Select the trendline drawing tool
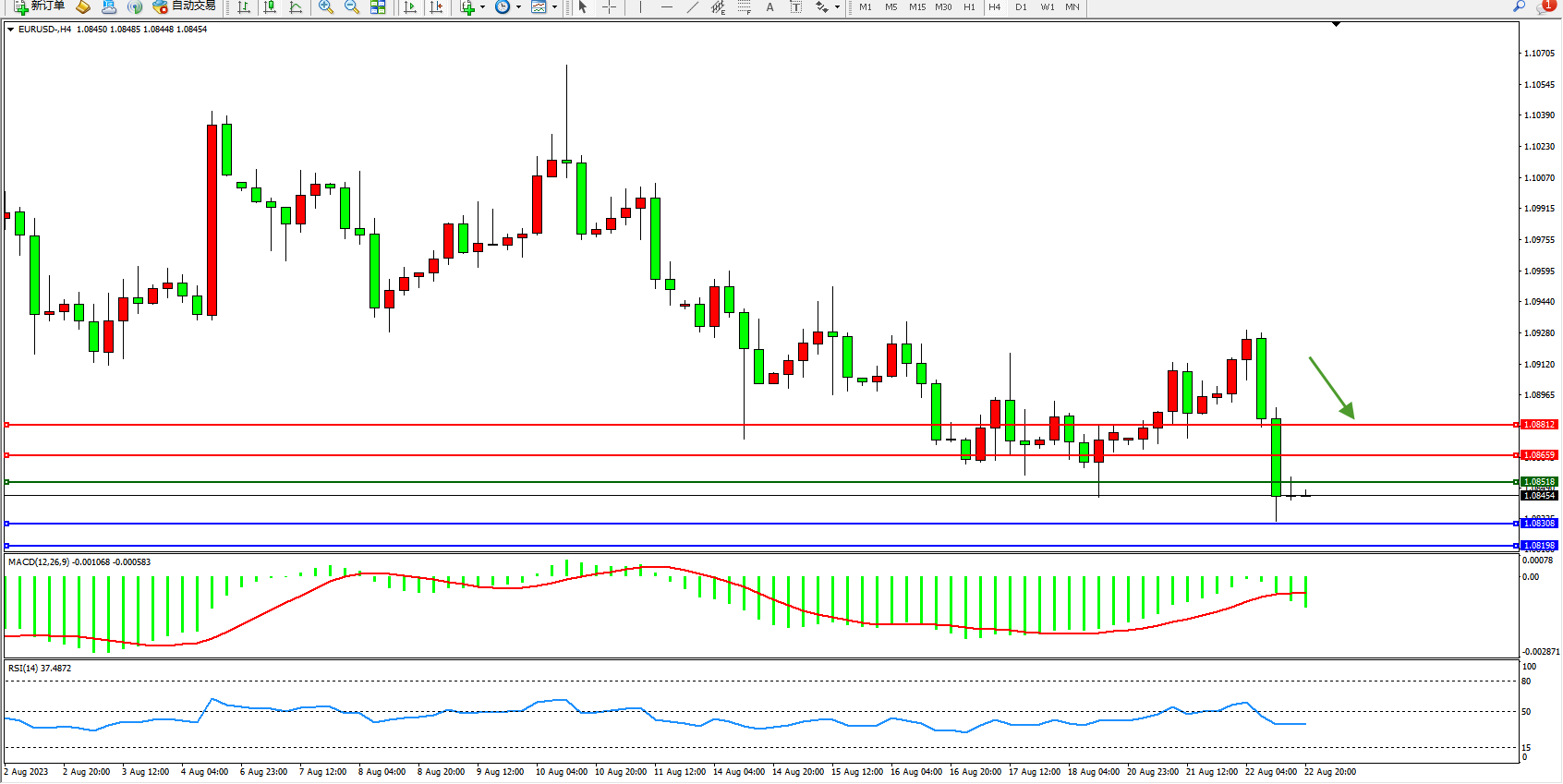 coord(692,7)
